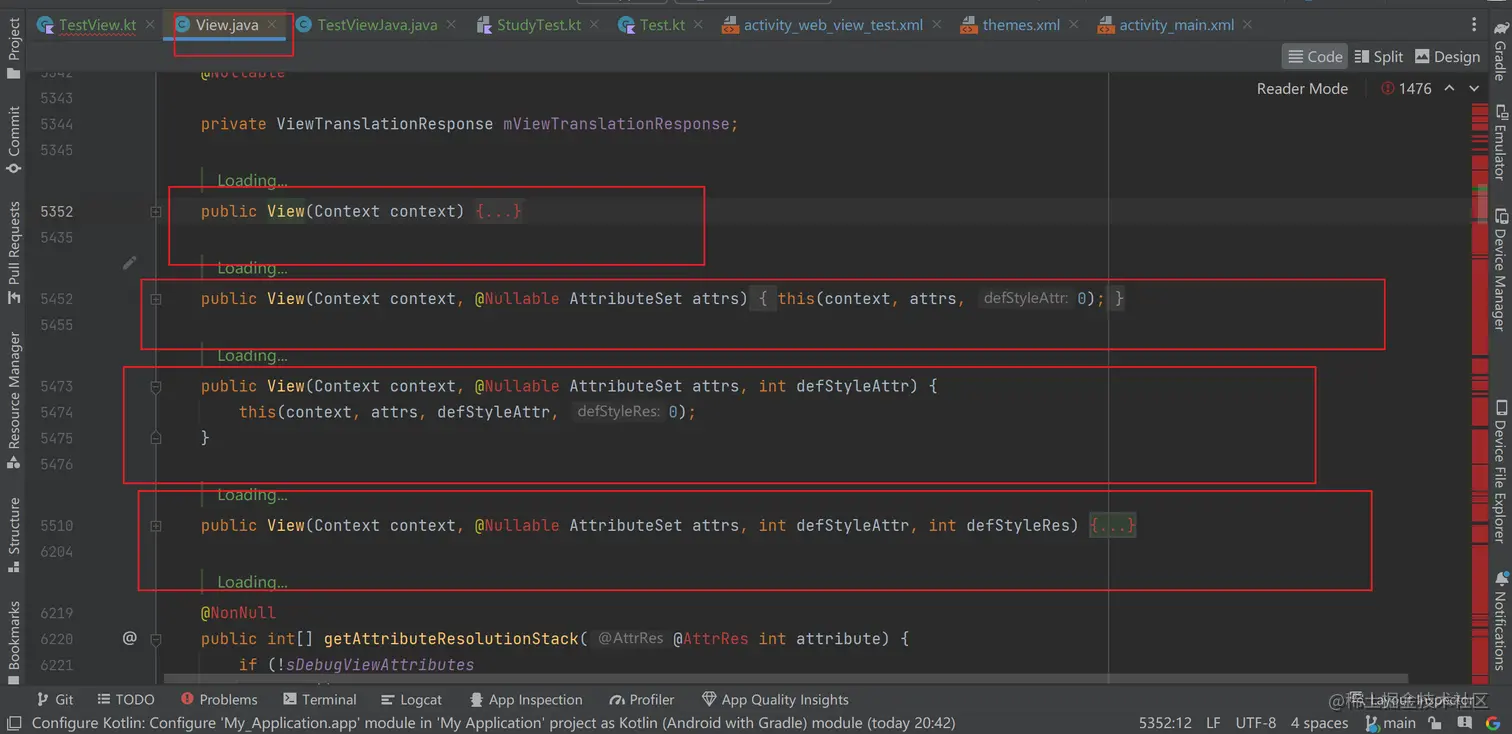Screen dimensions: 1512x734
Task: Expand the folded constructor at line 5352
Action: (x=156, y=211)
